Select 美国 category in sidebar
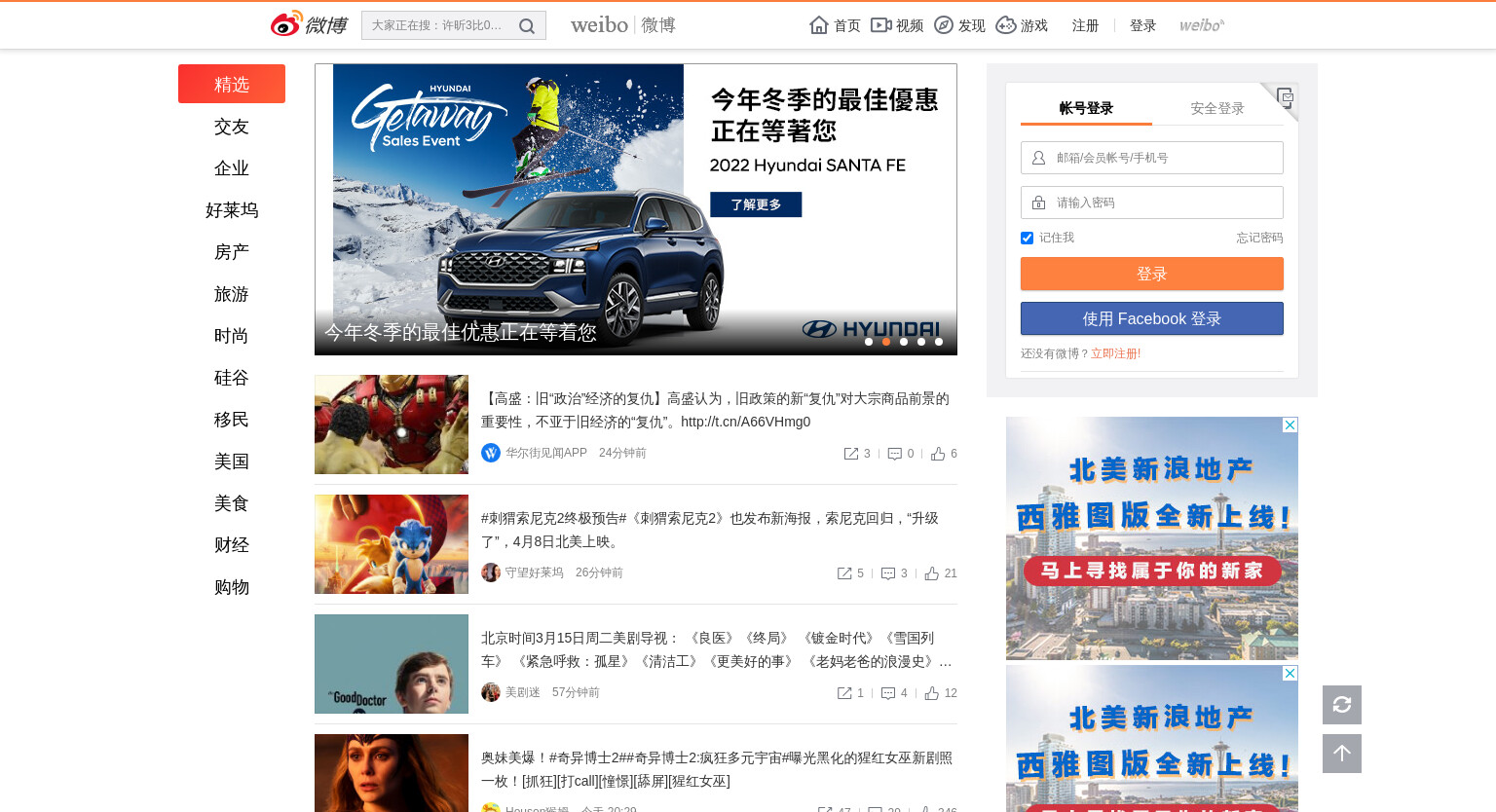 (232, 461)
